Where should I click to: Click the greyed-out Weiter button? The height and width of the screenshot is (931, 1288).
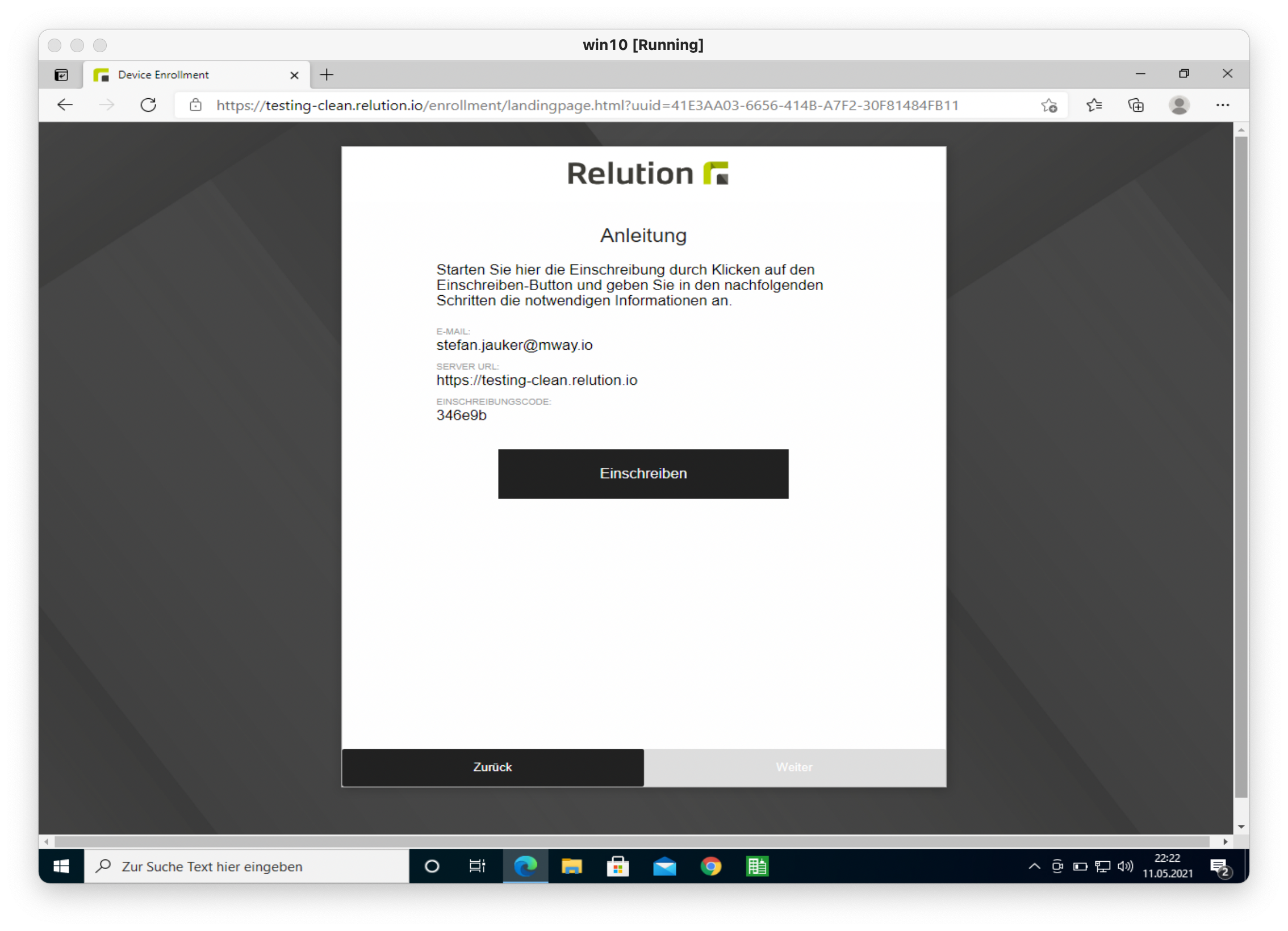(794, 767)
